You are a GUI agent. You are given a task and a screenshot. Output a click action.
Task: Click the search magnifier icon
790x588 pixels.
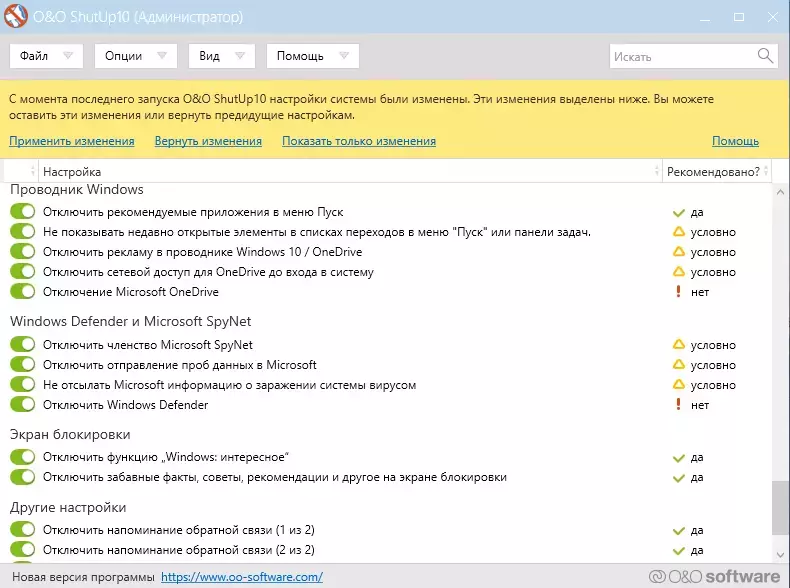click(765, 55)
